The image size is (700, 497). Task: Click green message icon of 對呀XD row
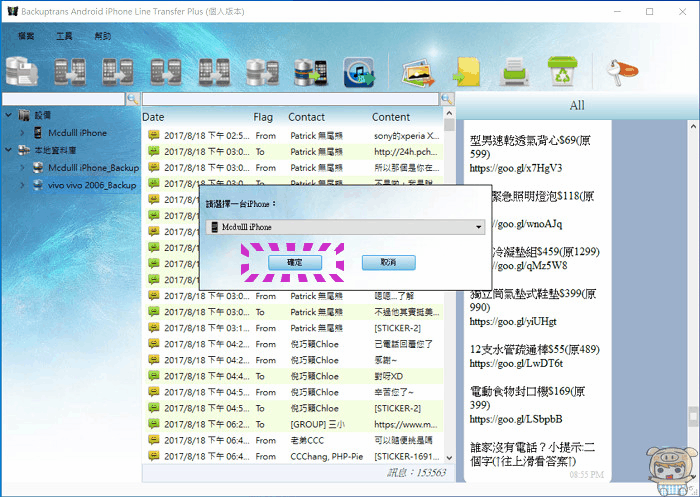point(154,376)
